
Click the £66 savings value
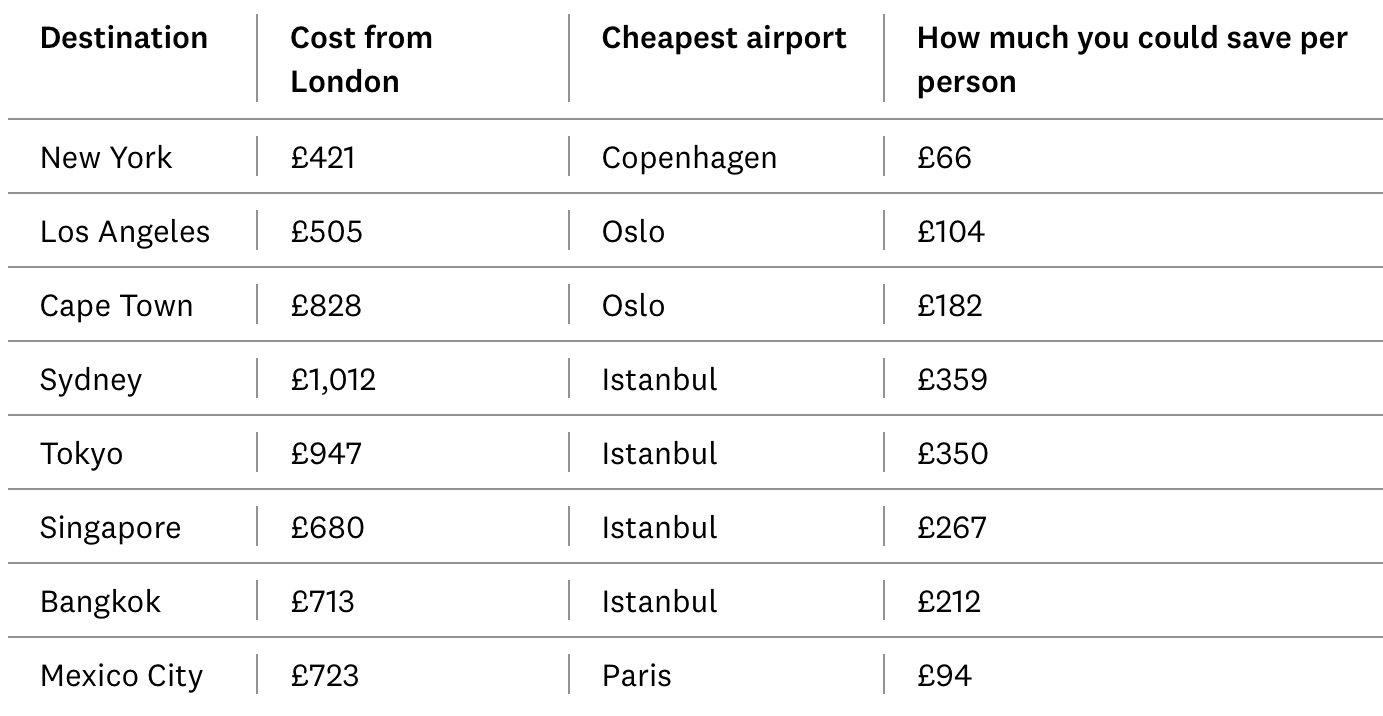(x=943, y=157)
